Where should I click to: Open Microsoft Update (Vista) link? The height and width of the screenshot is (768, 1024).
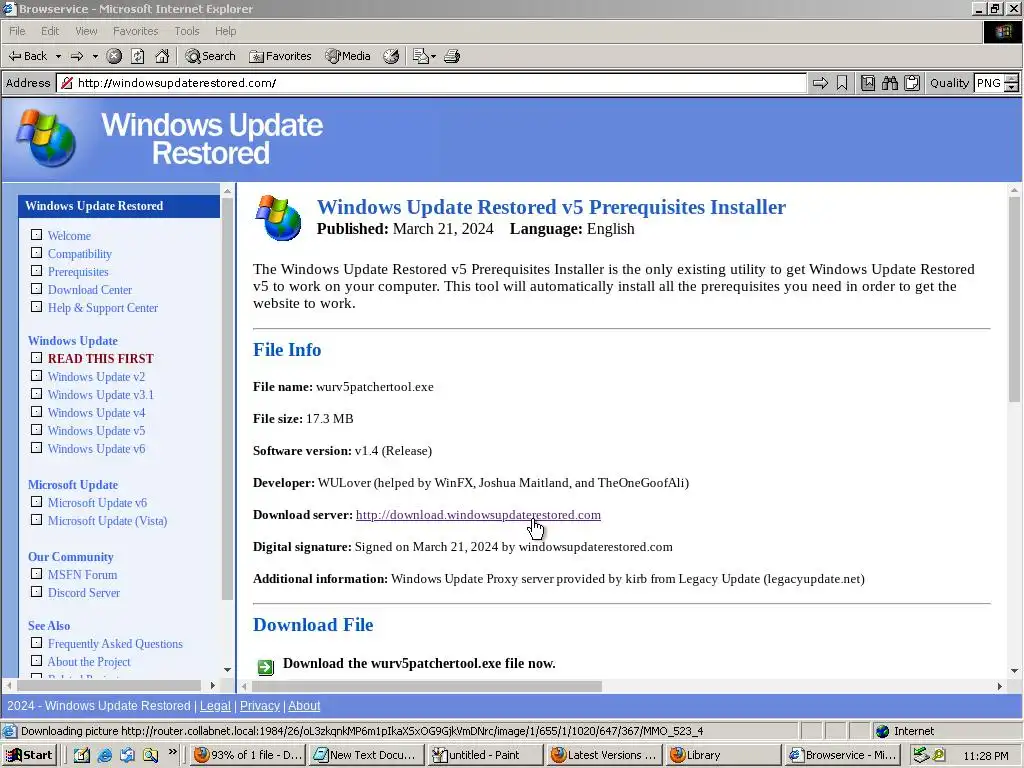tap(107, 521)
